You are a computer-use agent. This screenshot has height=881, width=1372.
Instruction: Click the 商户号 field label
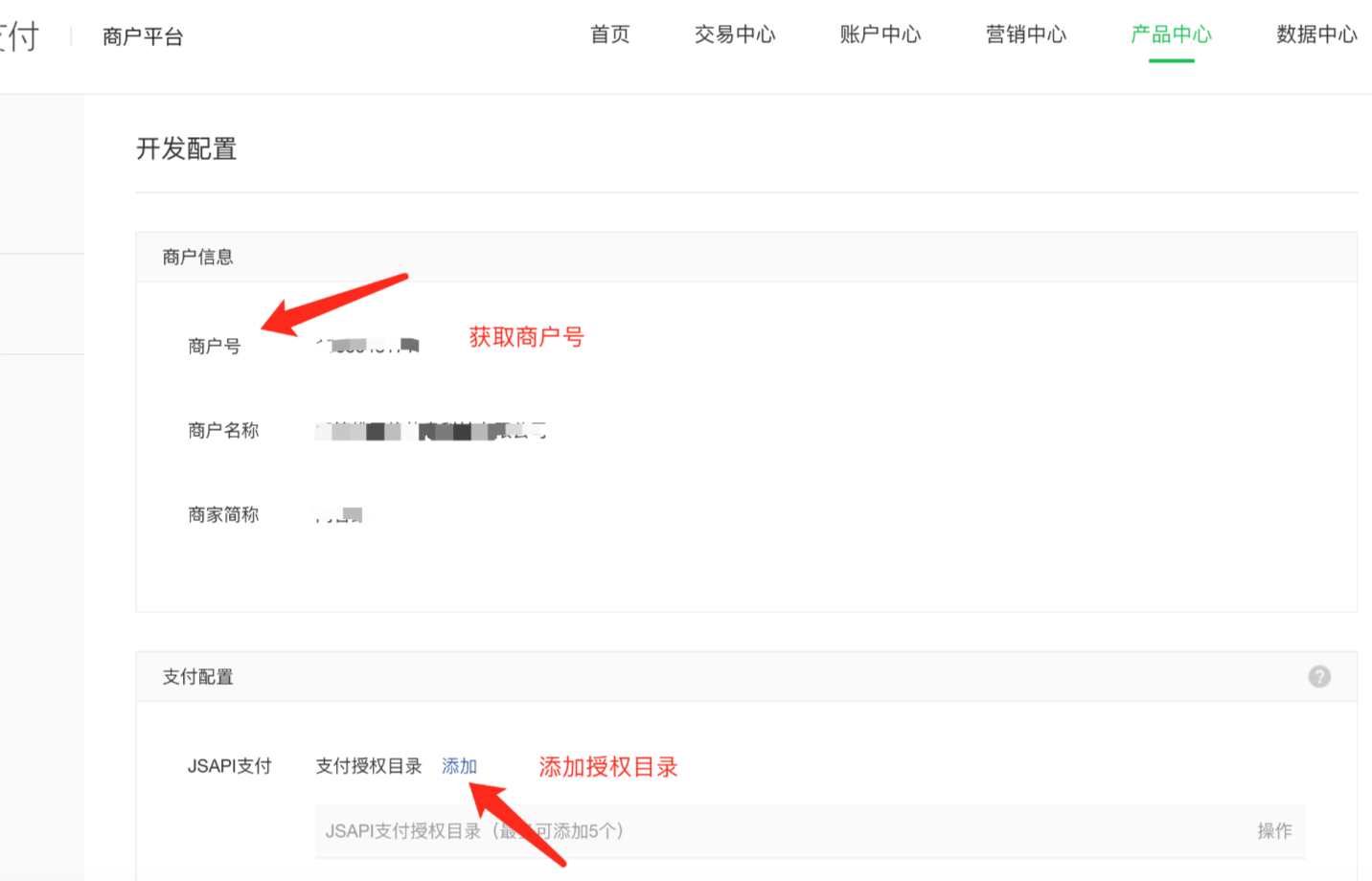[215, 347]
